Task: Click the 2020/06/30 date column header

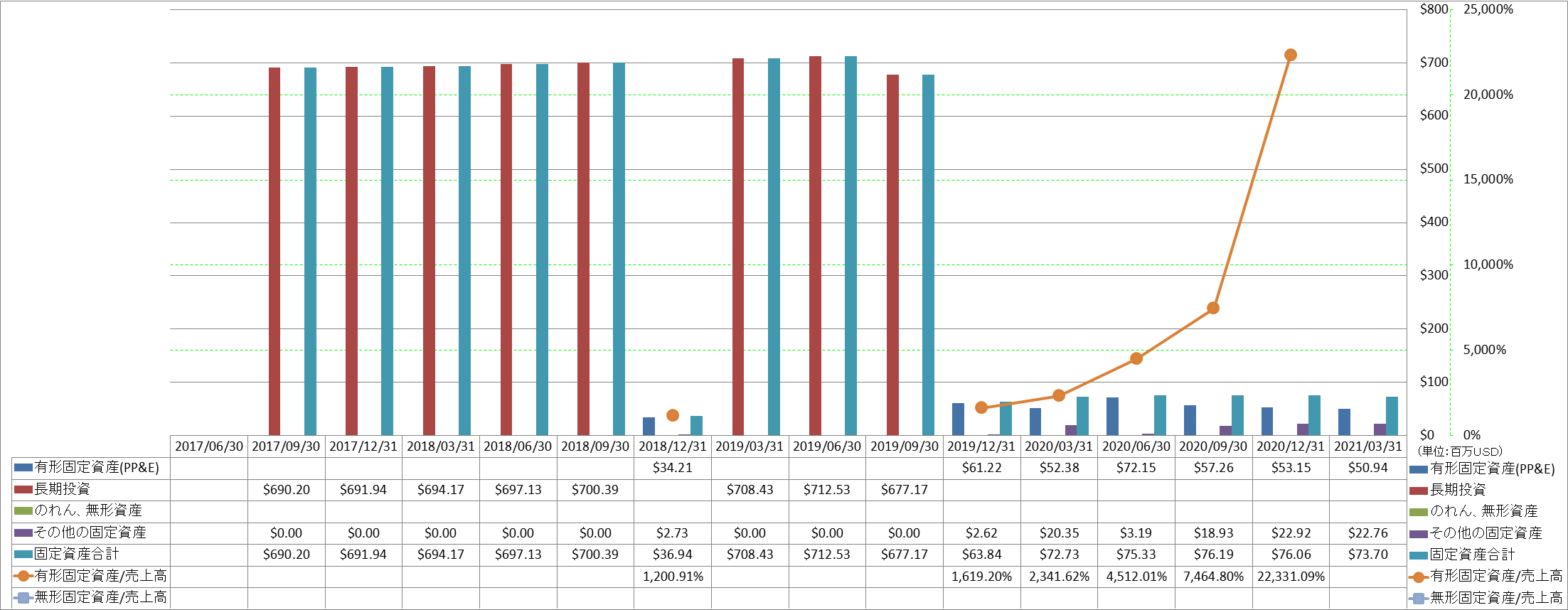Action: point(1136,446)
